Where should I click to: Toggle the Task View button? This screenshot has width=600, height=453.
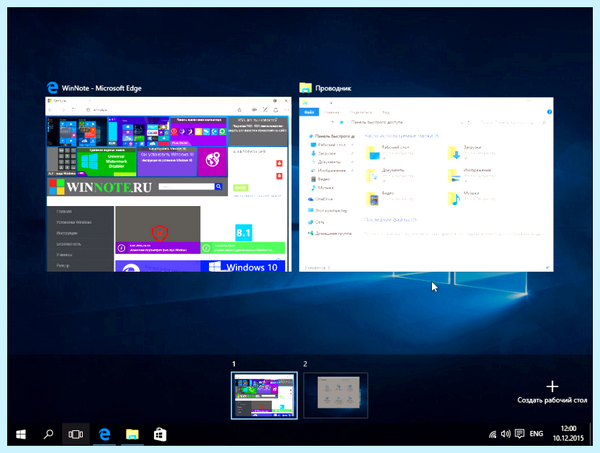tap(76, 434)
